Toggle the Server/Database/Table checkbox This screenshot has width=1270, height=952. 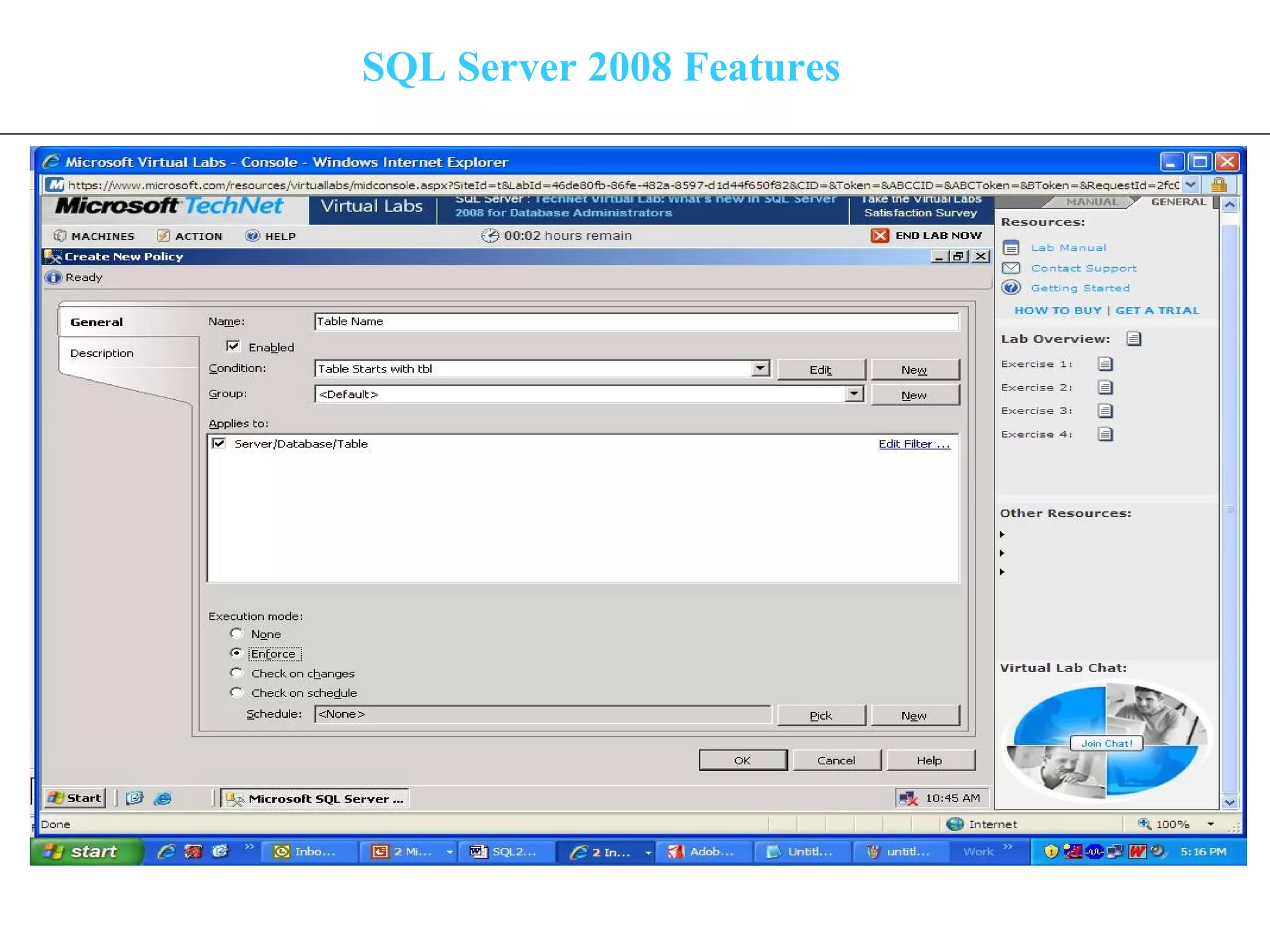pyautogui.click(x=218, y=443)
